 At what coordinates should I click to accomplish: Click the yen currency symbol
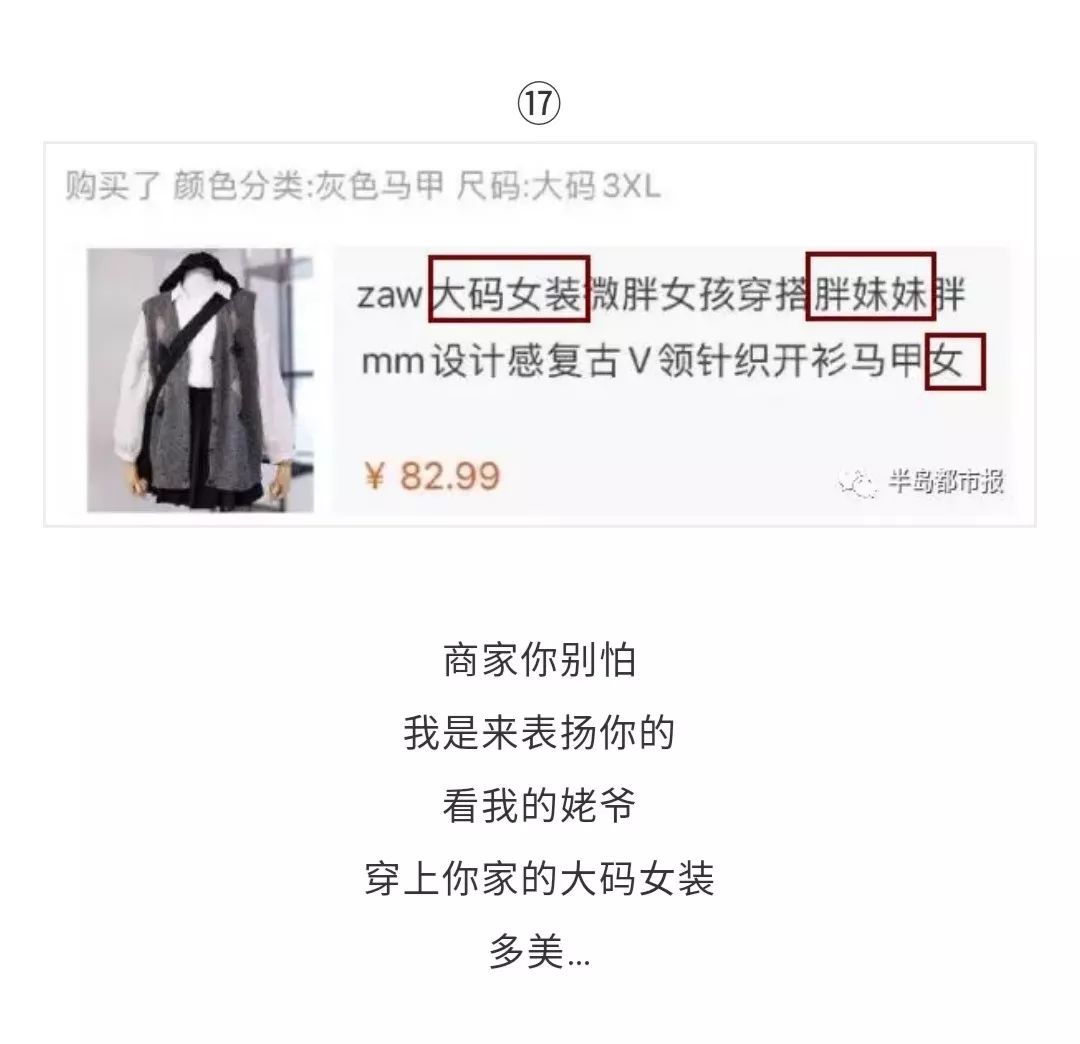click(x=374, y=476)
